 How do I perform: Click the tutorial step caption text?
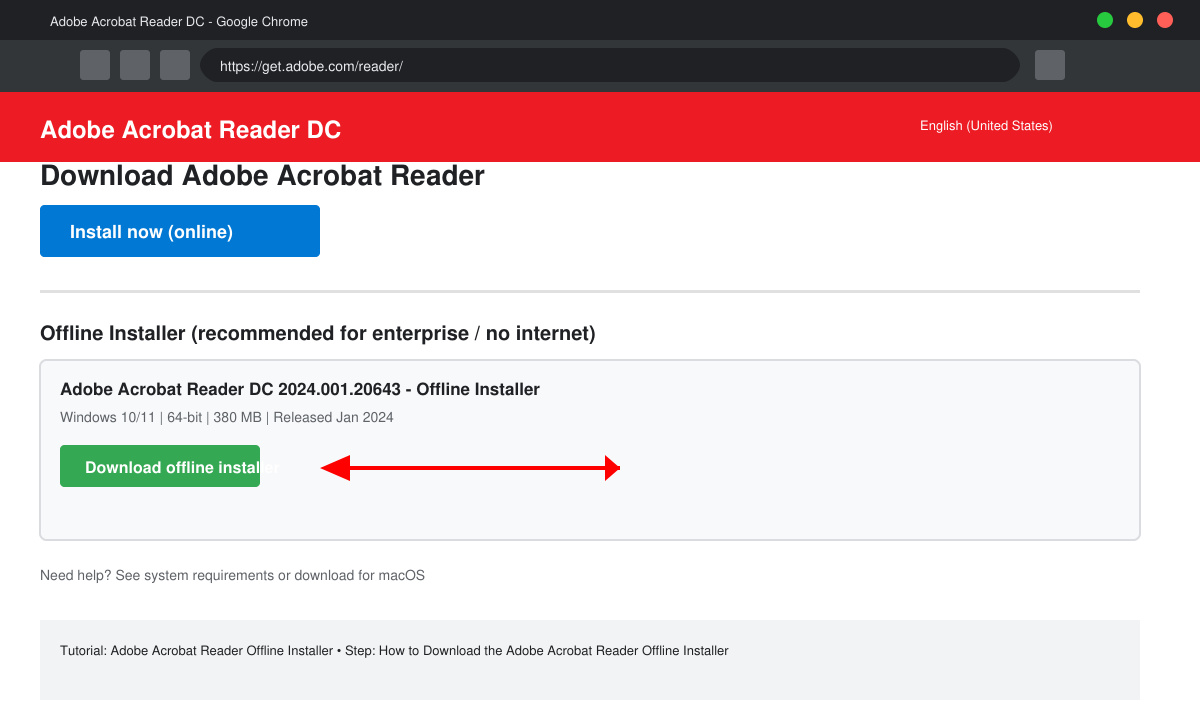394,651
